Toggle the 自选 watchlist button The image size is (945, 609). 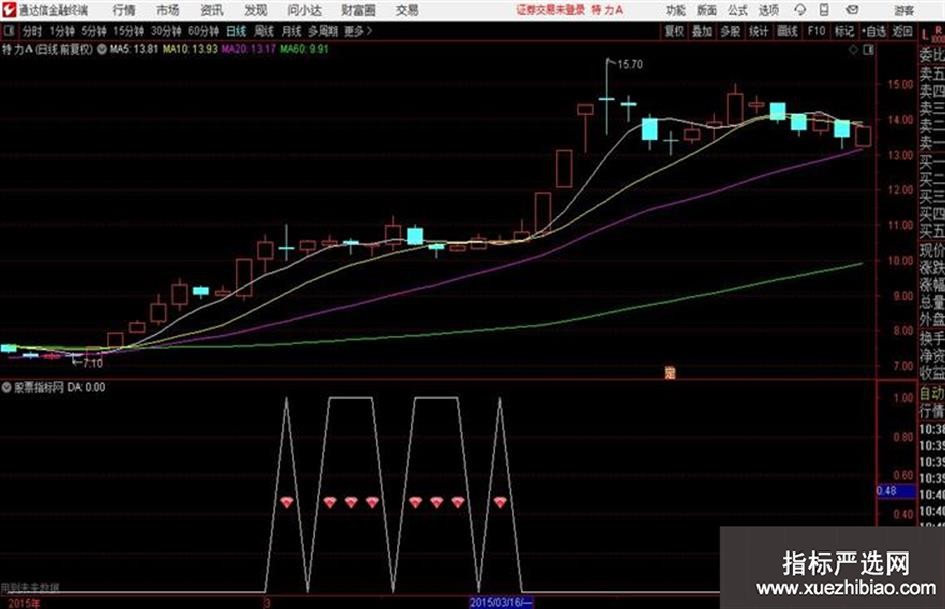click(873, 31)
